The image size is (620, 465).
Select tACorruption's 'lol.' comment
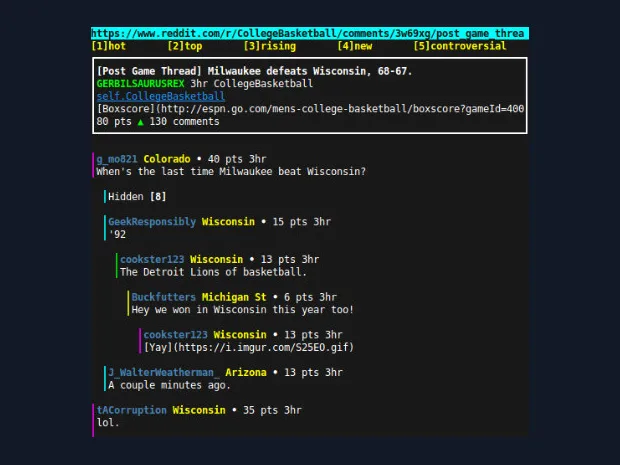[107, 423]
